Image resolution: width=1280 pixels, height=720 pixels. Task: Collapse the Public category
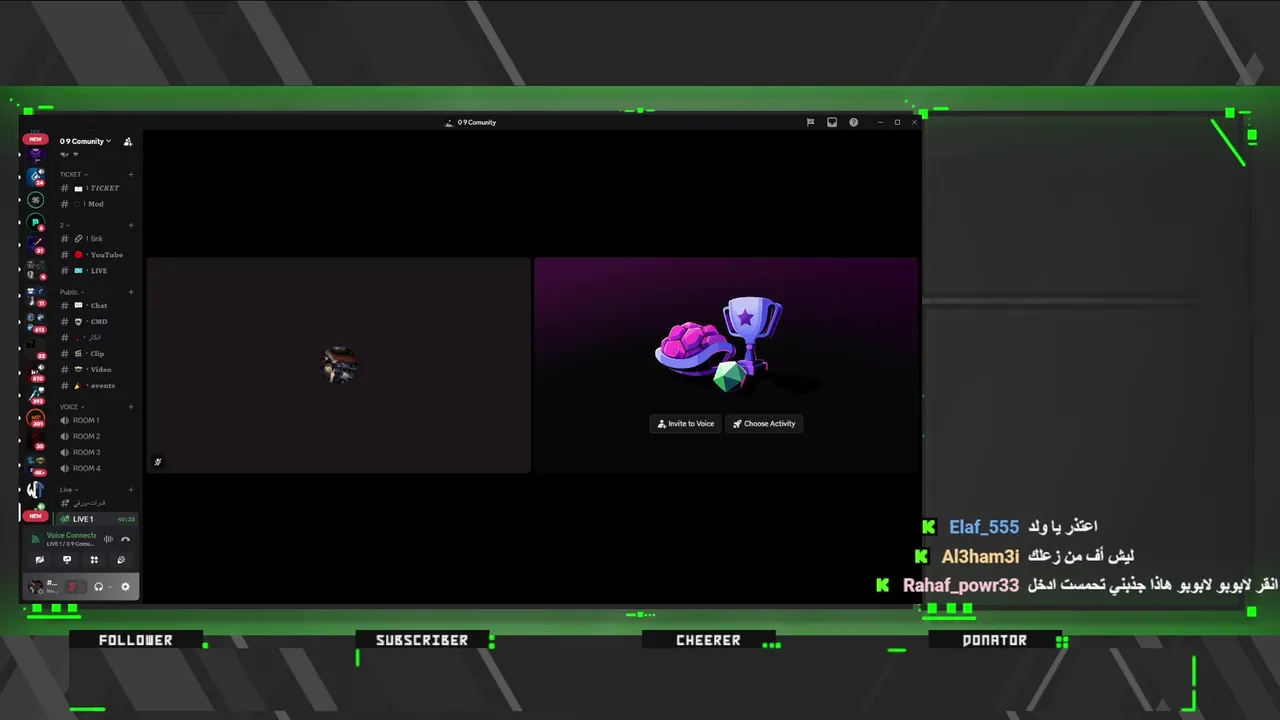pyautogui.click(x=72, y=292)
